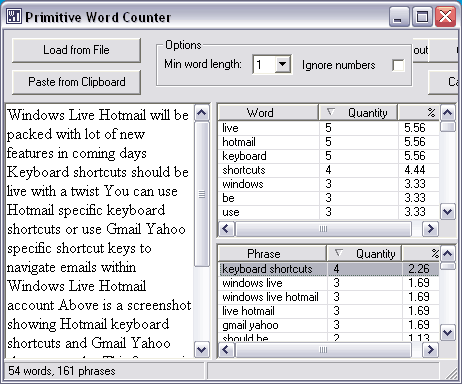Screen dimensions: 462x384
Task: Select the 'windows live hotmail' phrase row
Action: tap(329, 297)
